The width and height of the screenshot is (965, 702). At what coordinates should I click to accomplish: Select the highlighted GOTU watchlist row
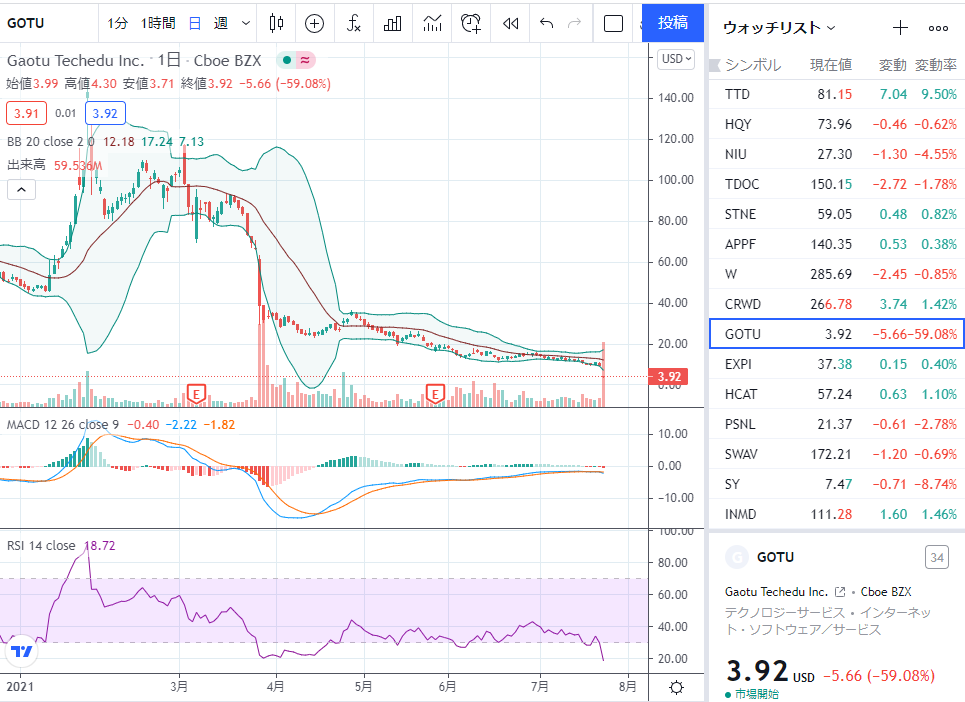pyautogui.click(x=837, y=334)
